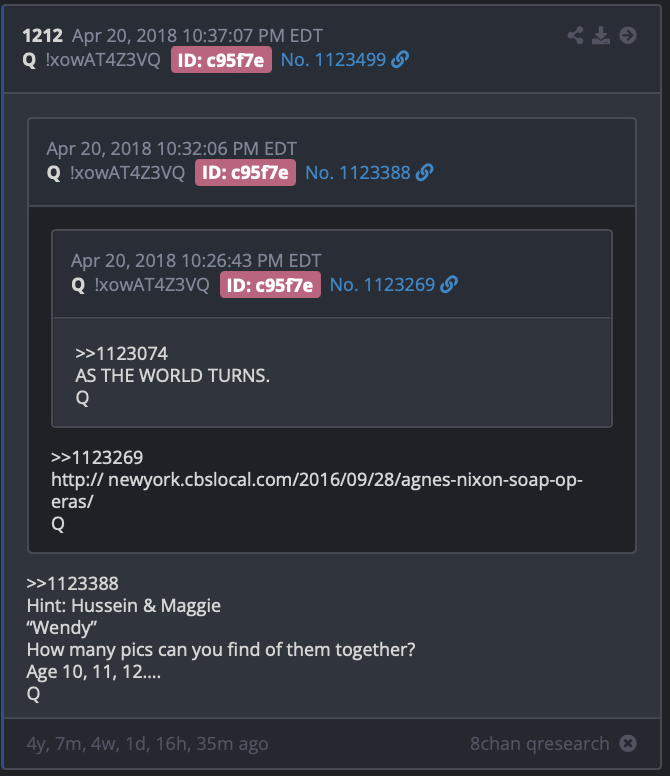Follow the >>1123074 reply reference
Image resolution: width=670 pixels, height=776 pixels.
122,353
